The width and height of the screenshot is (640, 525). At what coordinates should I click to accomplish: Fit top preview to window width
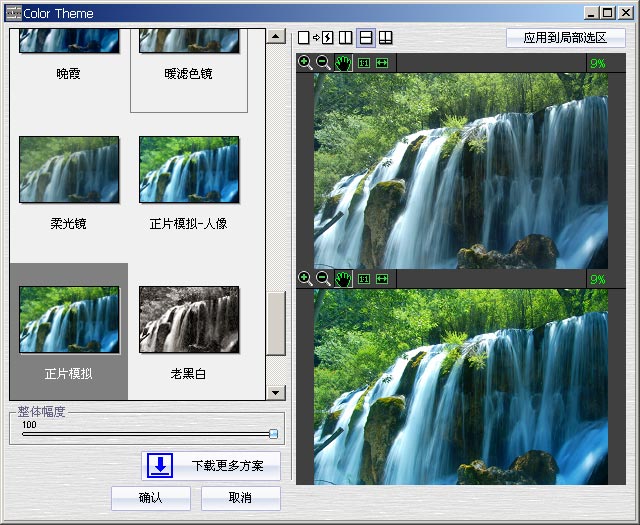point(382,63)
